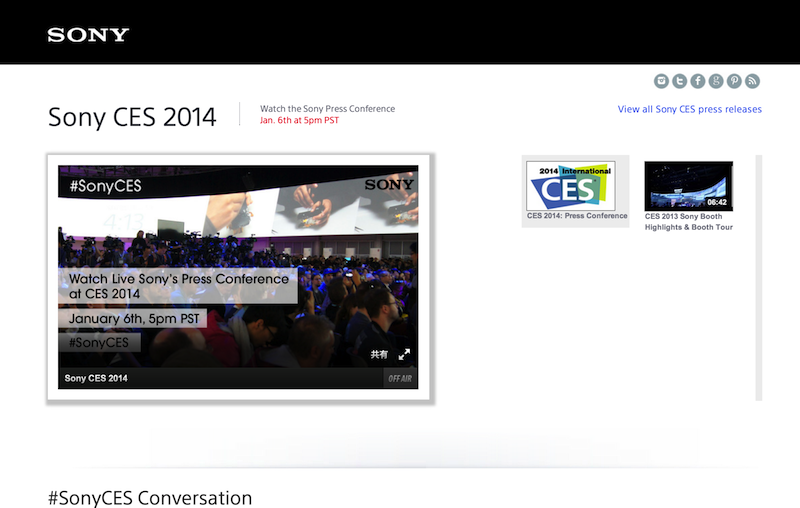Click the video list vertical scrollbar

pos(759,278)
